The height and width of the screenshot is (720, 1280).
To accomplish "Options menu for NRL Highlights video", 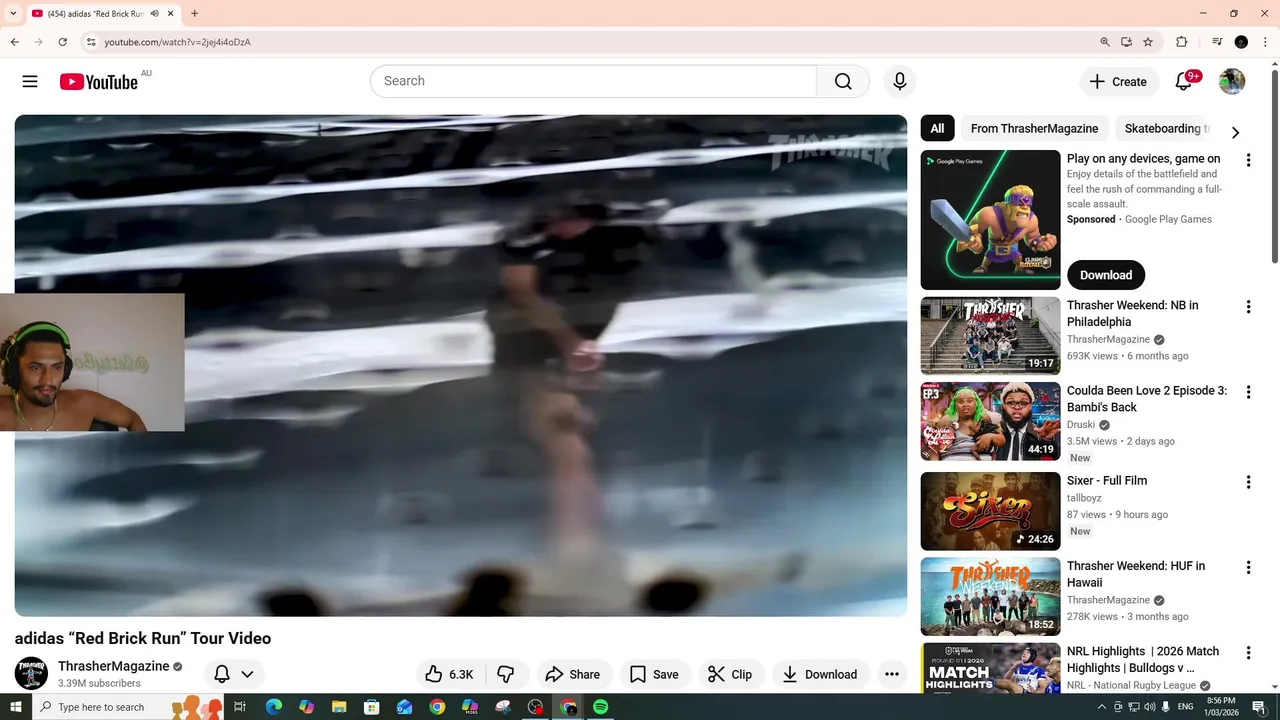I will coord(1248,653).
